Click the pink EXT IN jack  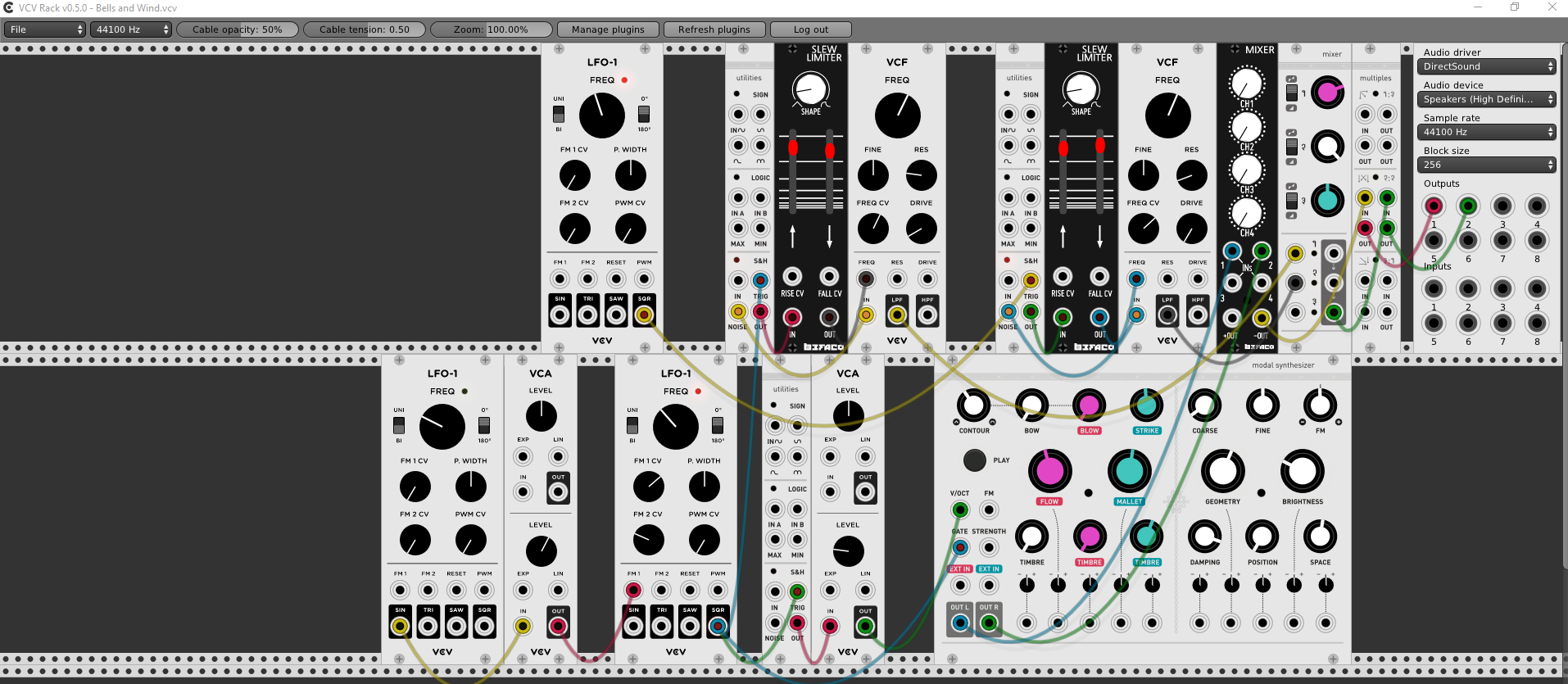click(960, 585)
